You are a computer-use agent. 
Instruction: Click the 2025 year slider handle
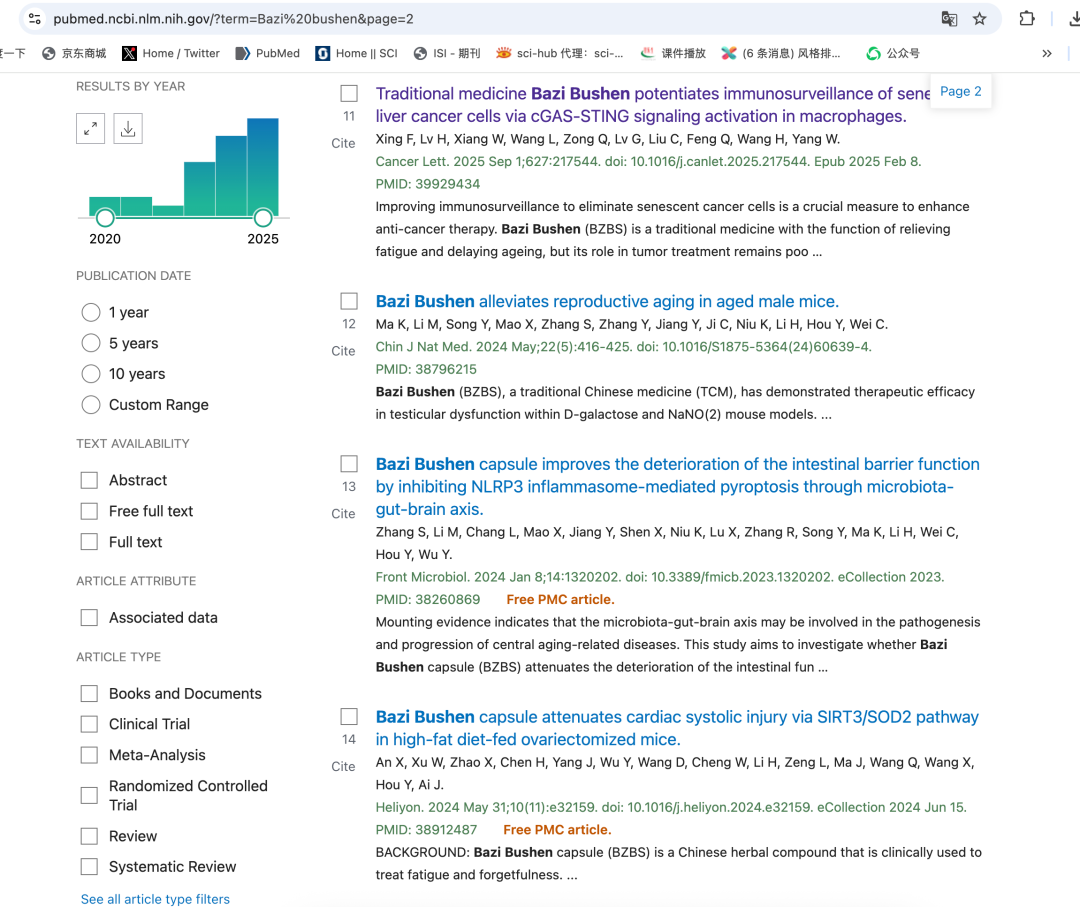pos(263,218)
